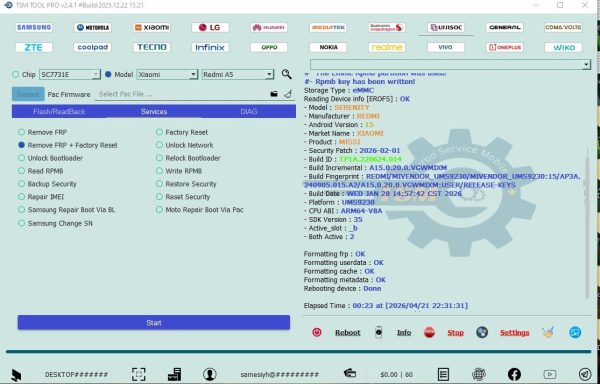Choose the Remove FRP option
Viewport: 600px width, 384px height.
tap(42, 132)
